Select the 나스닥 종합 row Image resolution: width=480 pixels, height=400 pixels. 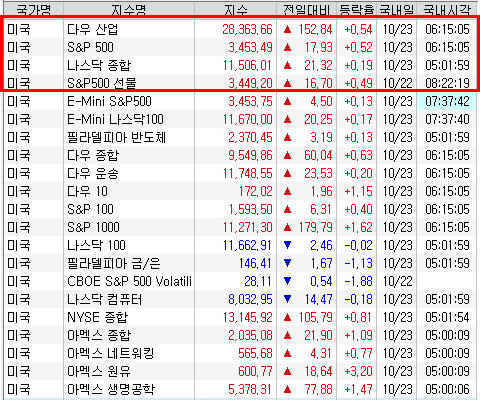coord(240,65)
